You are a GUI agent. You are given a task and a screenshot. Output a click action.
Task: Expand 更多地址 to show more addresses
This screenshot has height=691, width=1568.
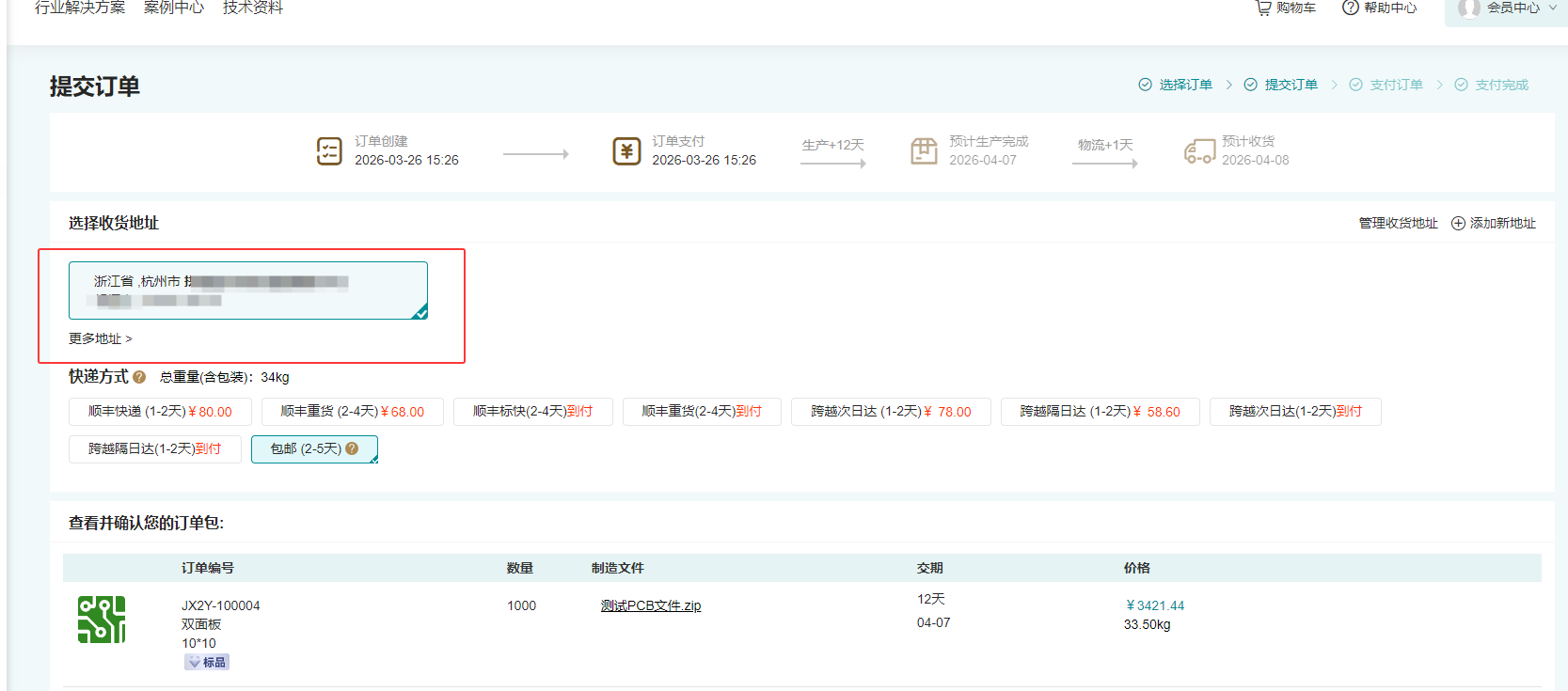tap(101, 338)
